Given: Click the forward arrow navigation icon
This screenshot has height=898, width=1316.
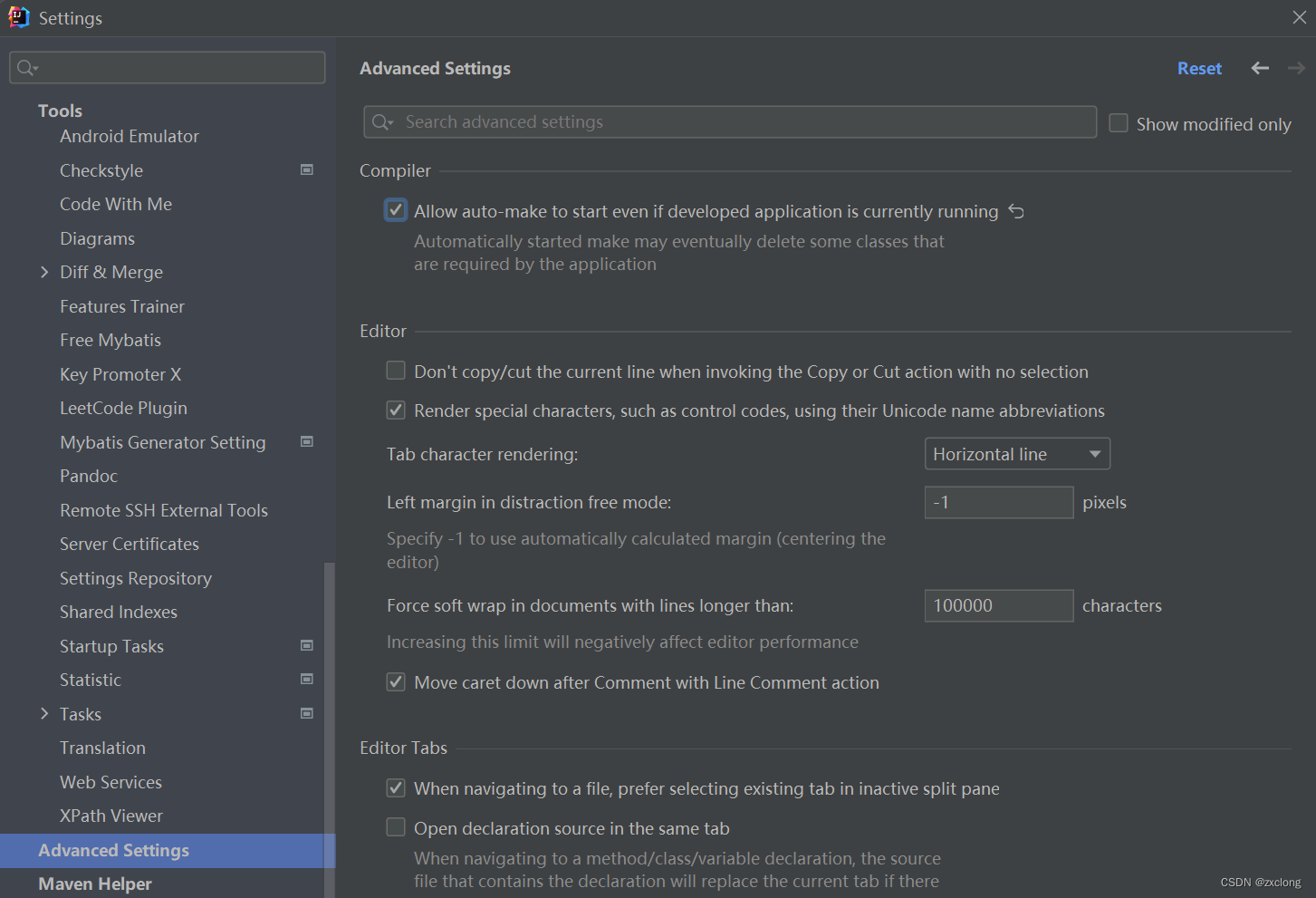Looking at the screenshot, I should pyautogui.click(x=1296, y=68).
